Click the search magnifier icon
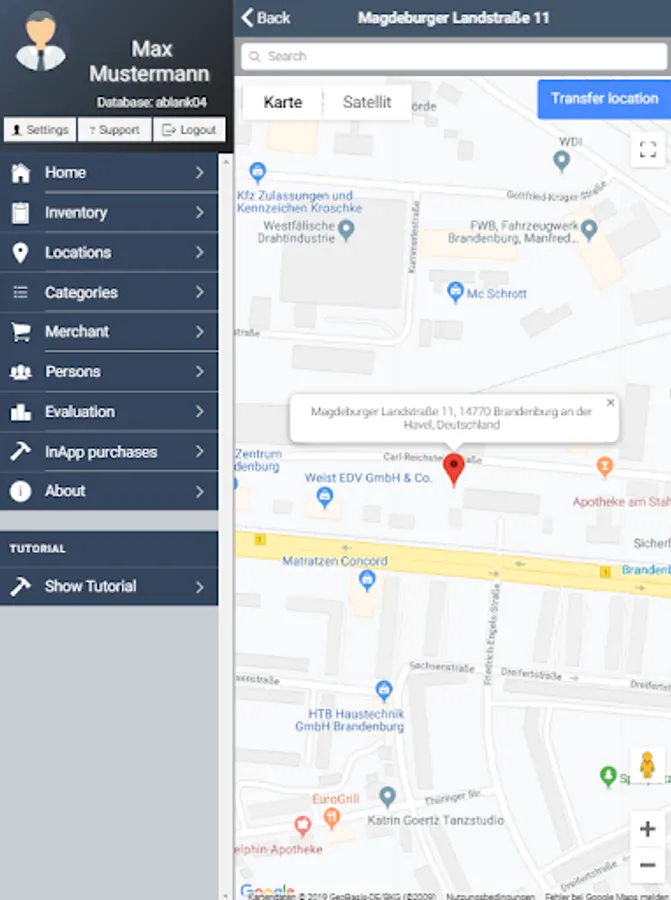This screenshot has height=900, width=671. pos(254,56)
